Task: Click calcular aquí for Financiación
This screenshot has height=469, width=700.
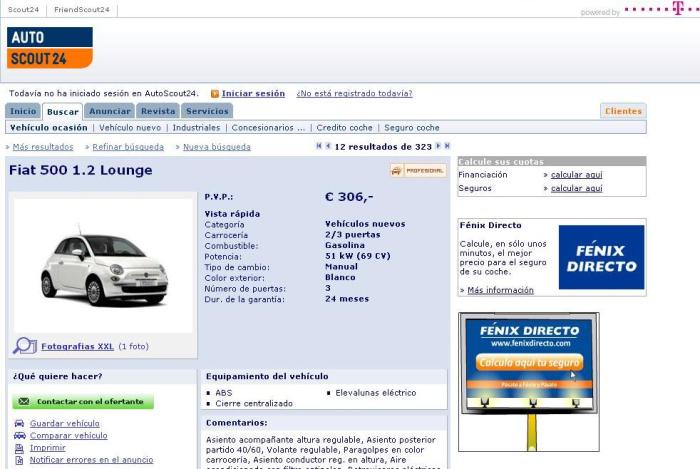Action: coord(576,175)
